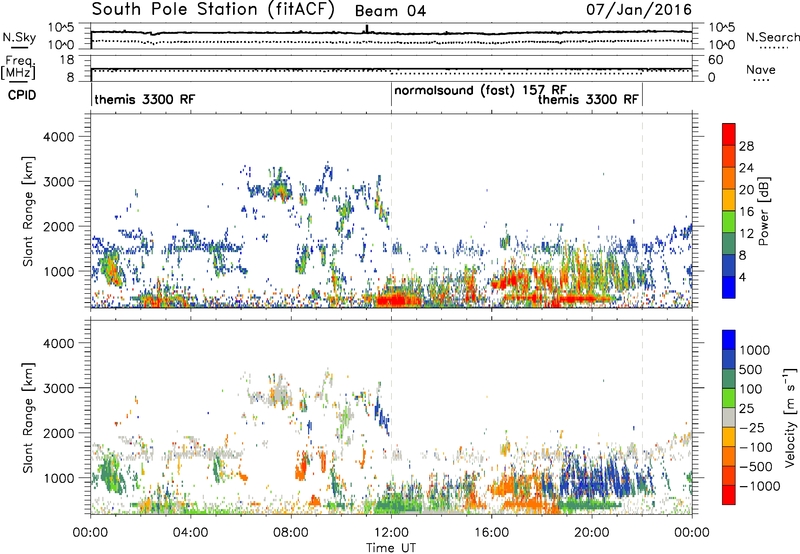Click the 'N.Search' legend label
Viewport: 800px width, 554px height.
[772, 37]
